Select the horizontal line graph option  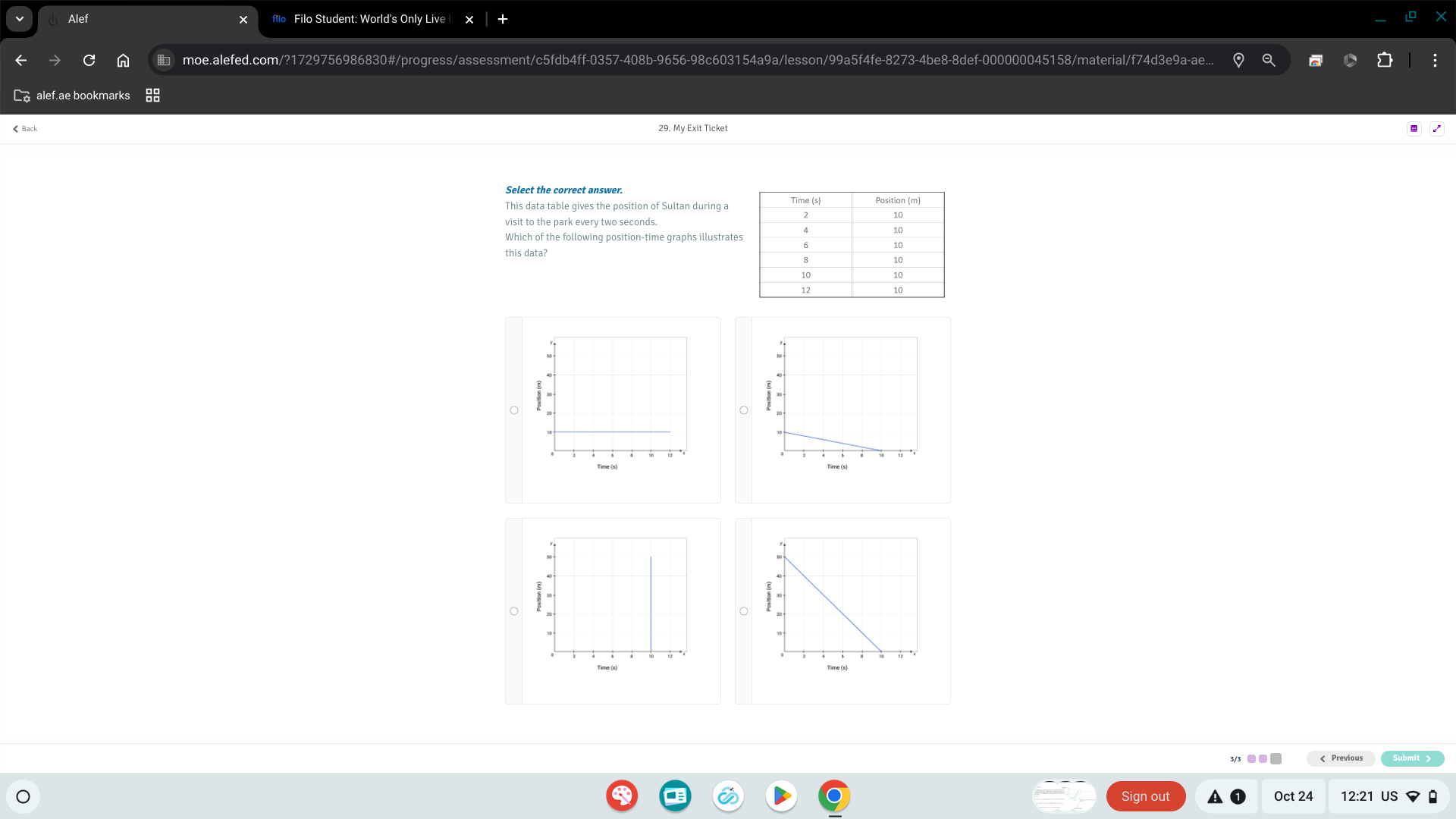[x=514, y=410]
